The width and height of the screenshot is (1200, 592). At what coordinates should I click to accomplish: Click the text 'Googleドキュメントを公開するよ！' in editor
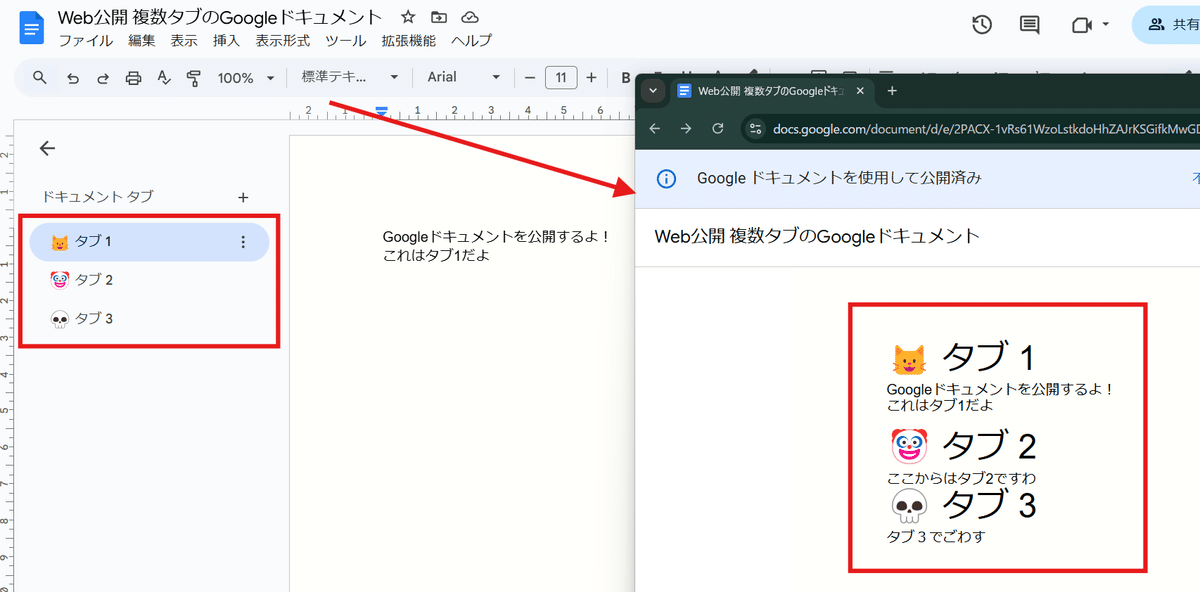[x=497, y=237]
